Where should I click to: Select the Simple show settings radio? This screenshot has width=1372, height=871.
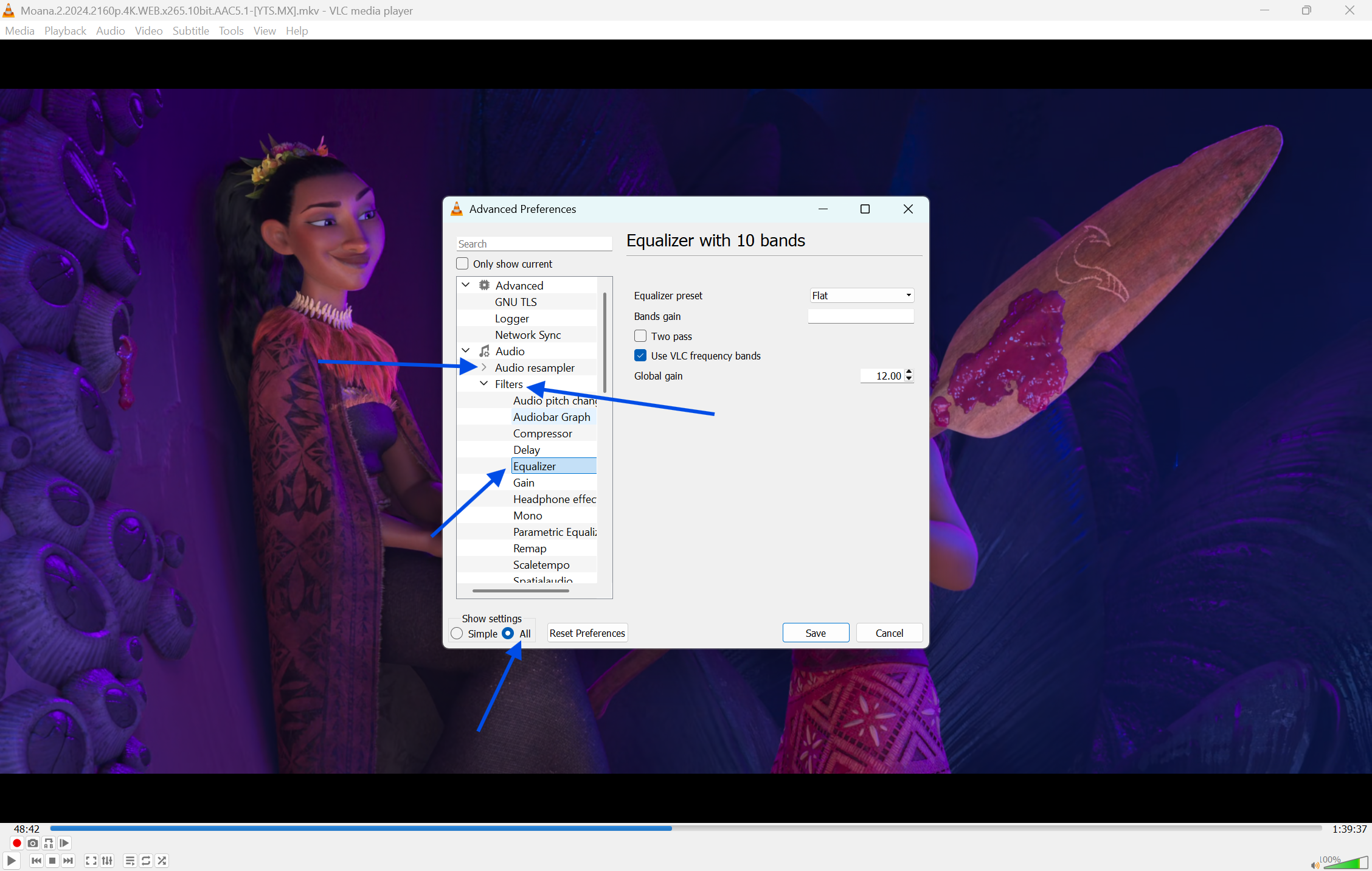[x=457, y=634]
